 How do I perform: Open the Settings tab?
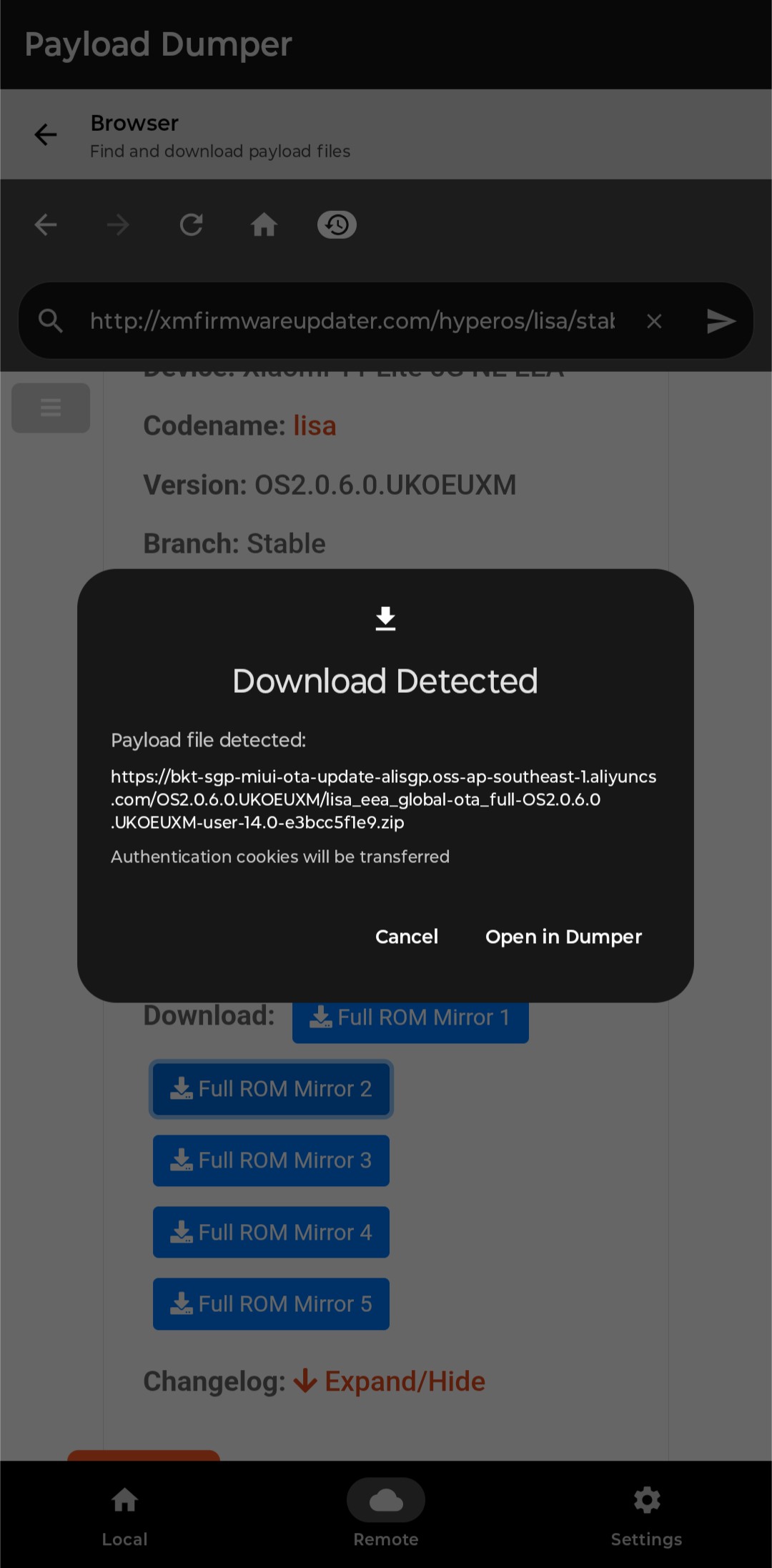(x=647, y=1514)
